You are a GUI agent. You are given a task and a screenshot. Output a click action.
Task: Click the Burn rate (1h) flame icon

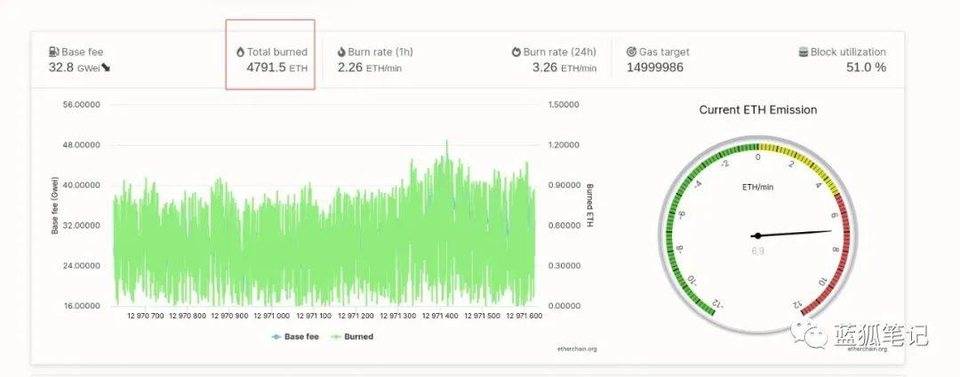tap(342, 52)
